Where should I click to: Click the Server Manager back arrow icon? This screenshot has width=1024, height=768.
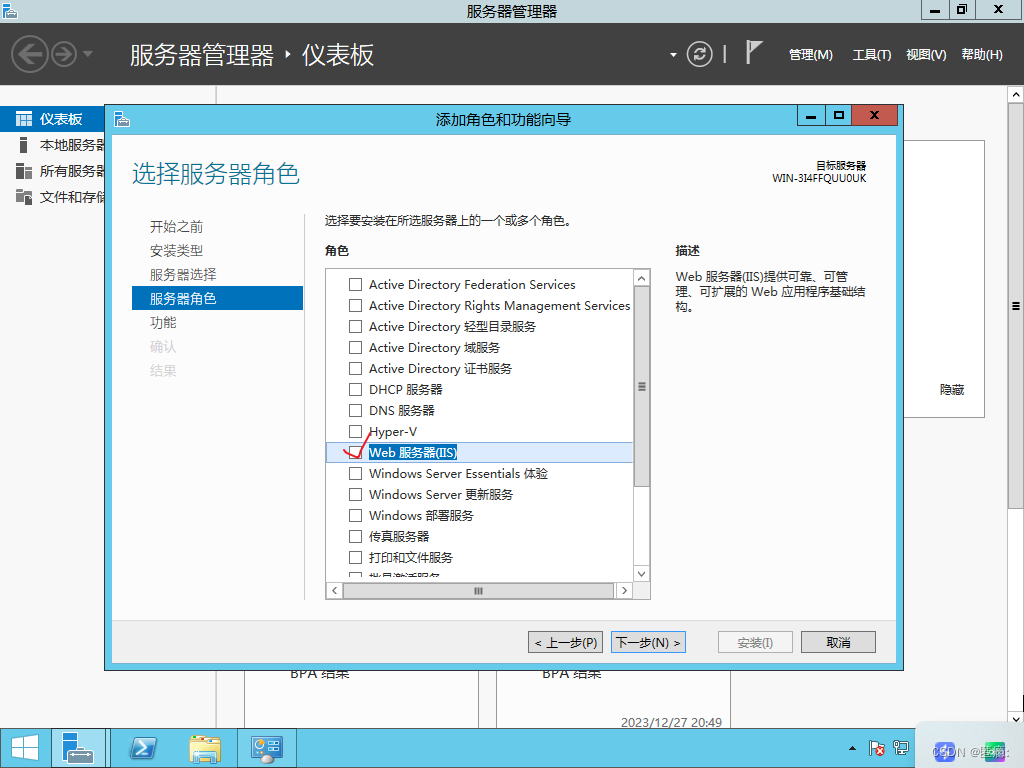coord(29,54)
